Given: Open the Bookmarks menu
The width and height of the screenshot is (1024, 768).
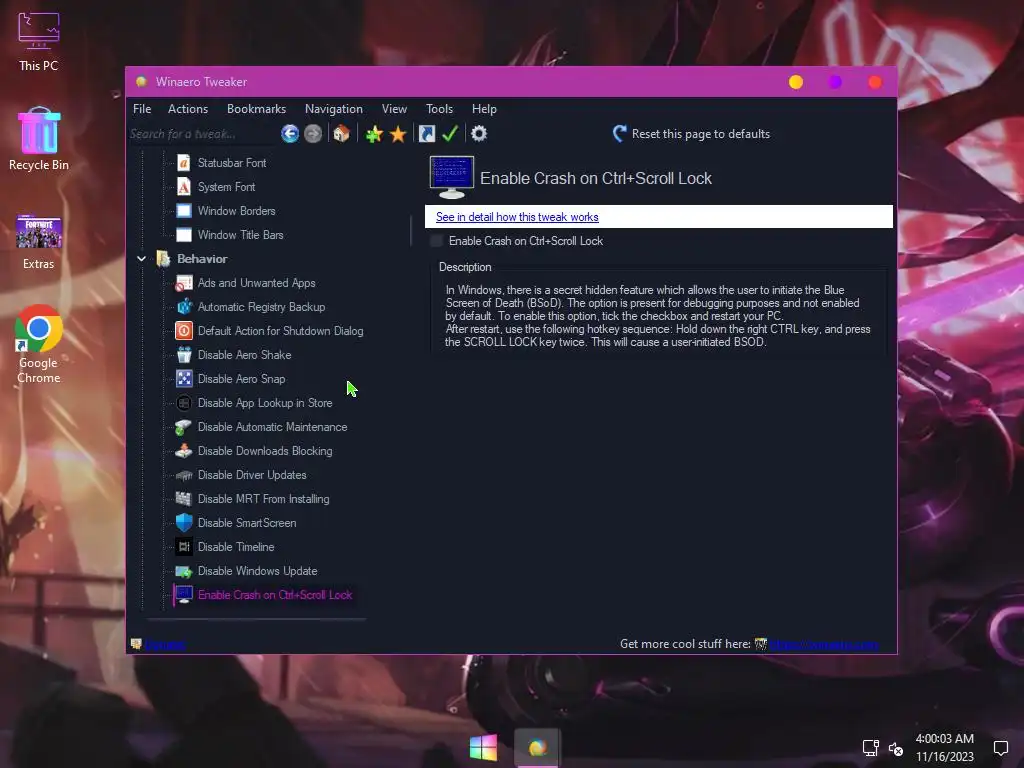Looking at the screenshot, I should tap(257, 109).
